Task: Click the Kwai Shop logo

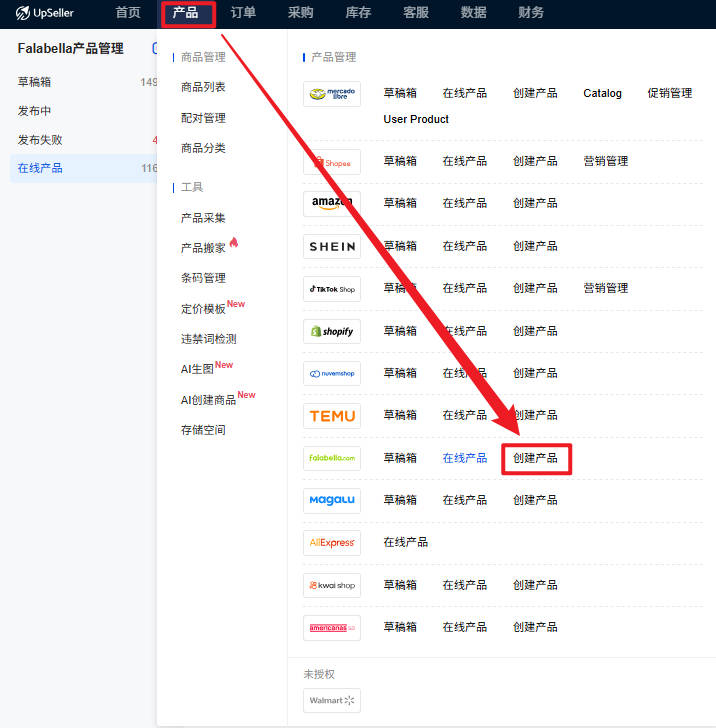Action: (x=332, y=585)
